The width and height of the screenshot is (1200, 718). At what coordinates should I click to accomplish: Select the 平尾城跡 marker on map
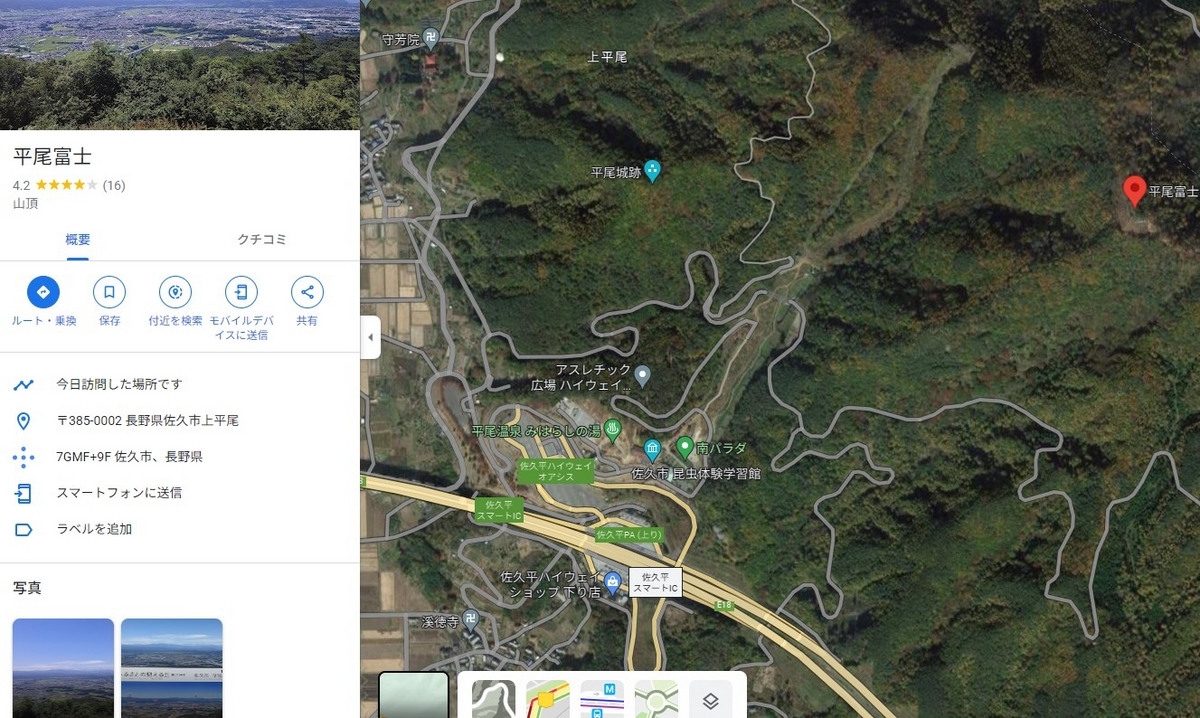click(652, 171)
